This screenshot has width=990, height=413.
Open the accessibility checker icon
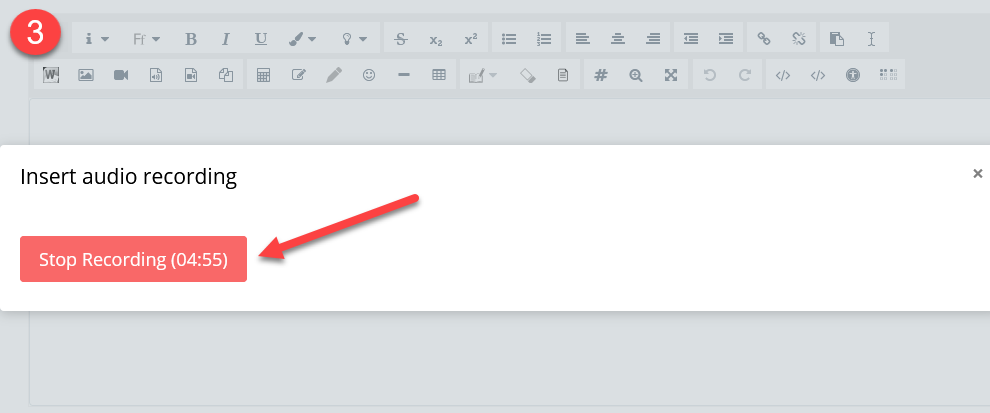[x=852, y=75]
